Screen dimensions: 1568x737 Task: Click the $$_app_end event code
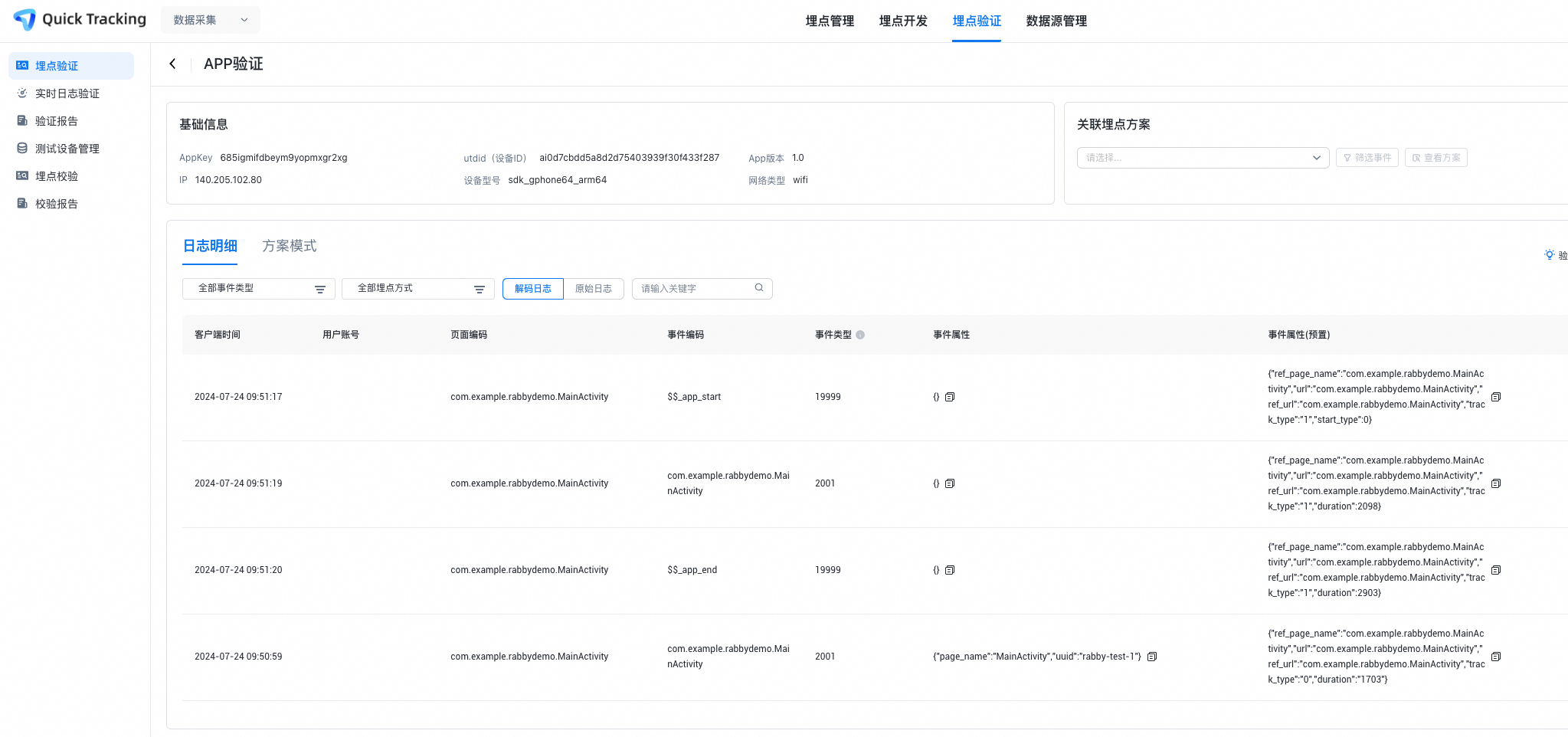692,570
